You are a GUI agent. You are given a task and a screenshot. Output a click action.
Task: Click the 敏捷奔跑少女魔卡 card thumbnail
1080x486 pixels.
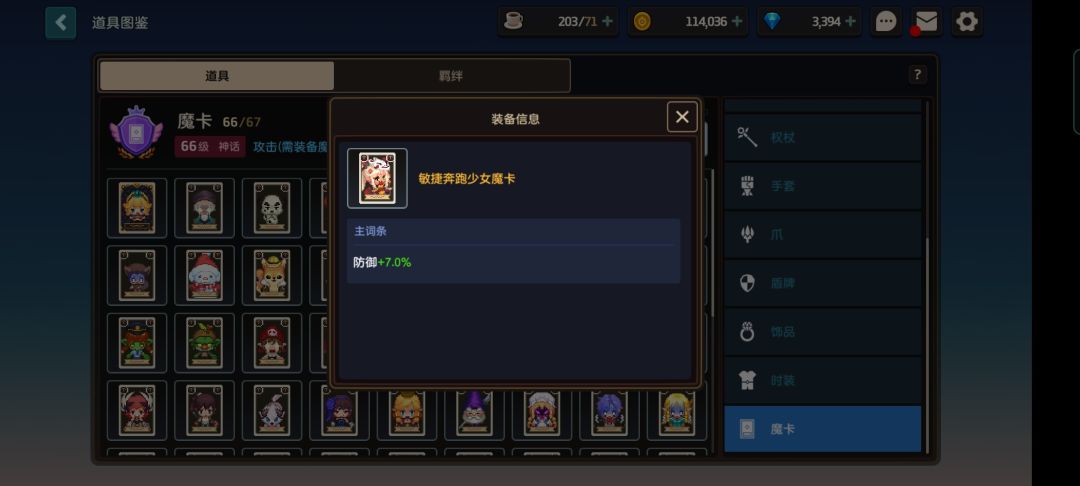point(377,178)
